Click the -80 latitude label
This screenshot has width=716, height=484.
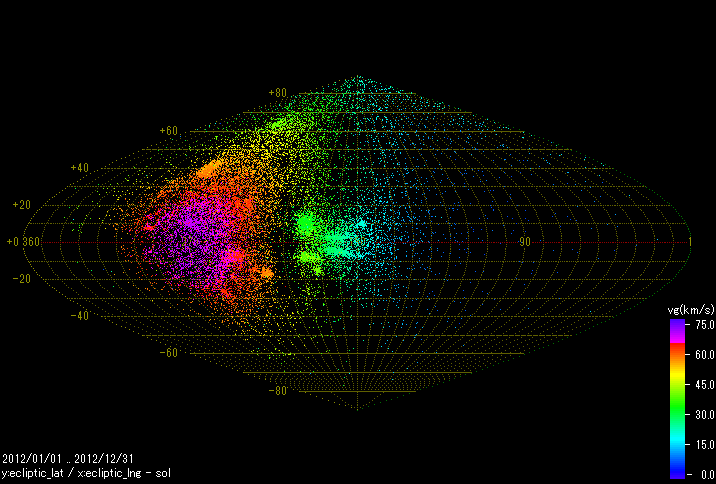point(278,391)
